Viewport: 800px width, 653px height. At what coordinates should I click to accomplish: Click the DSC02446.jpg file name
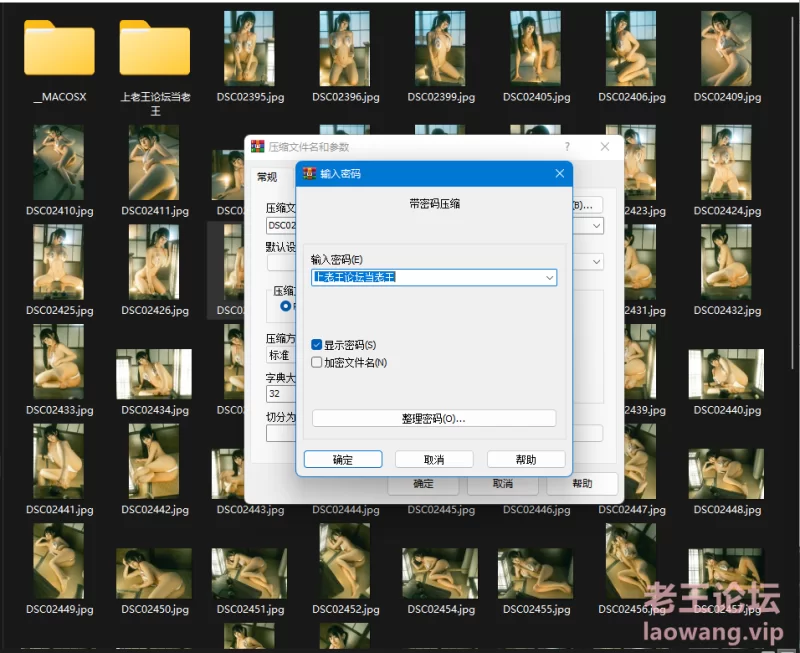(x=537, y=510)
